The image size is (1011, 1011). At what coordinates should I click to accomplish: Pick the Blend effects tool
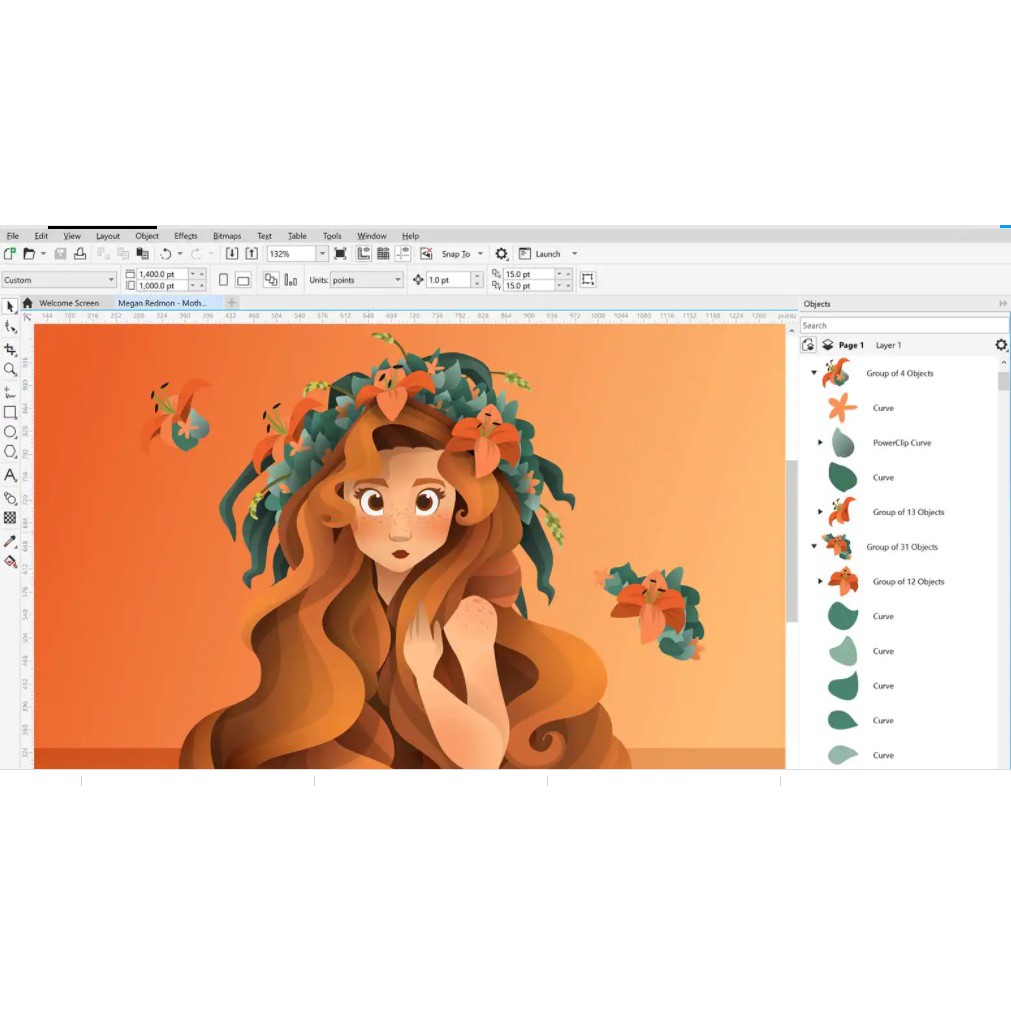10,498
